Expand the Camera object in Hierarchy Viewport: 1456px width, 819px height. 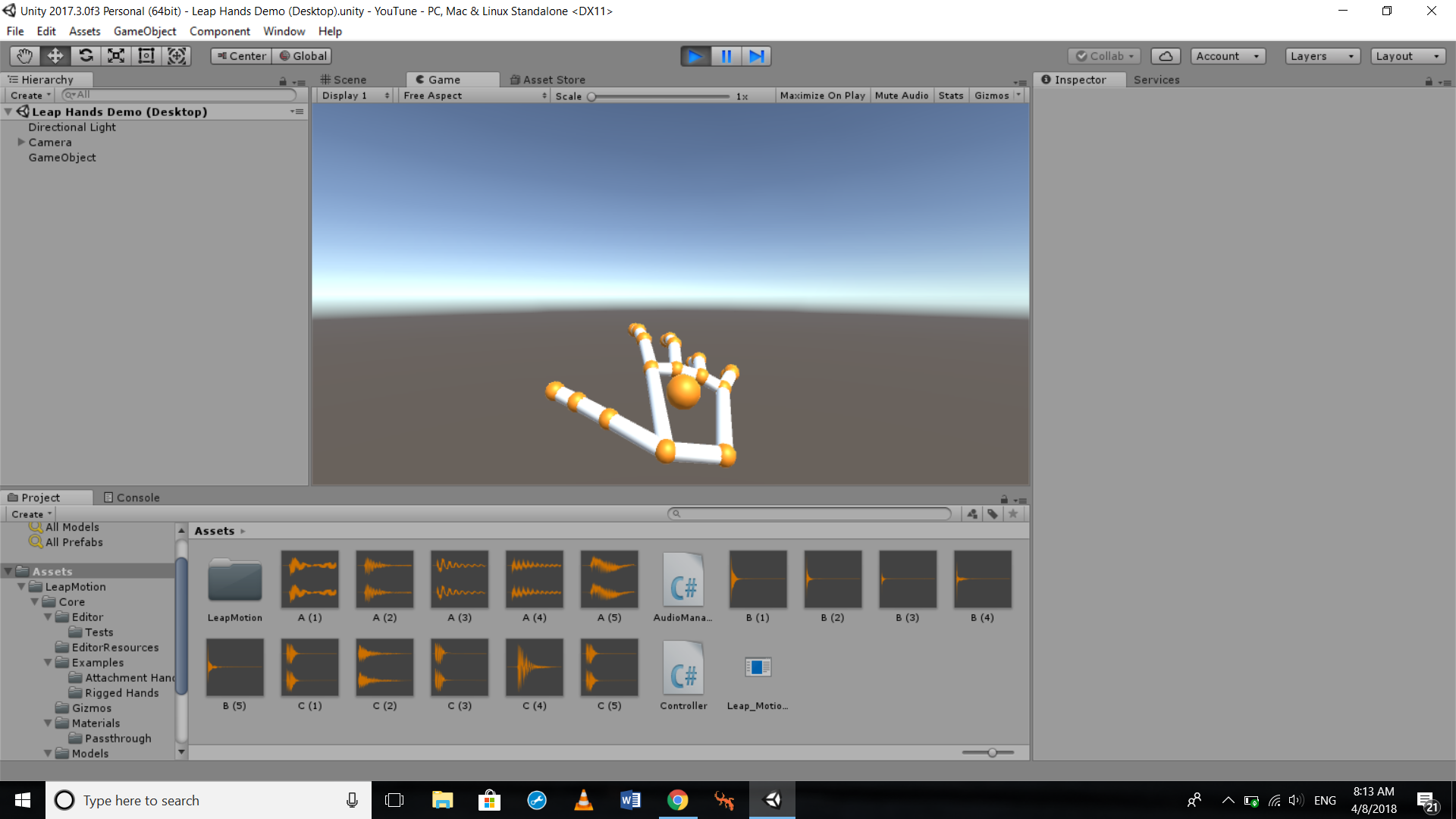coord(21,143)
